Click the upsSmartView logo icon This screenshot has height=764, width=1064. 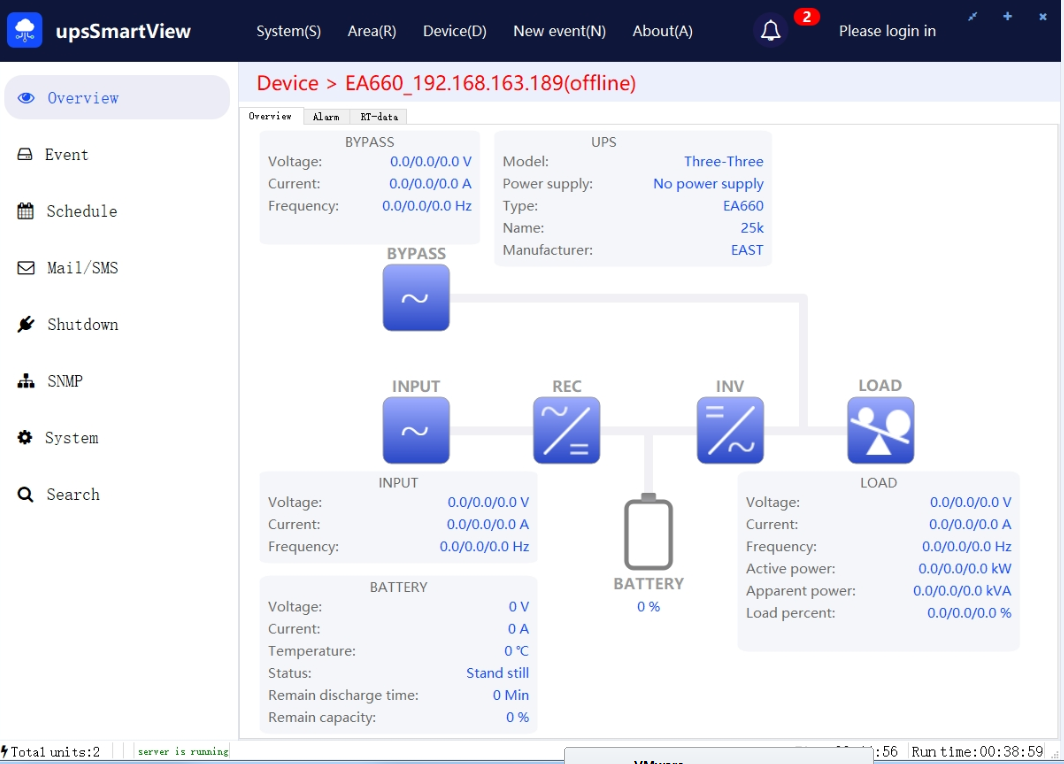24,29
